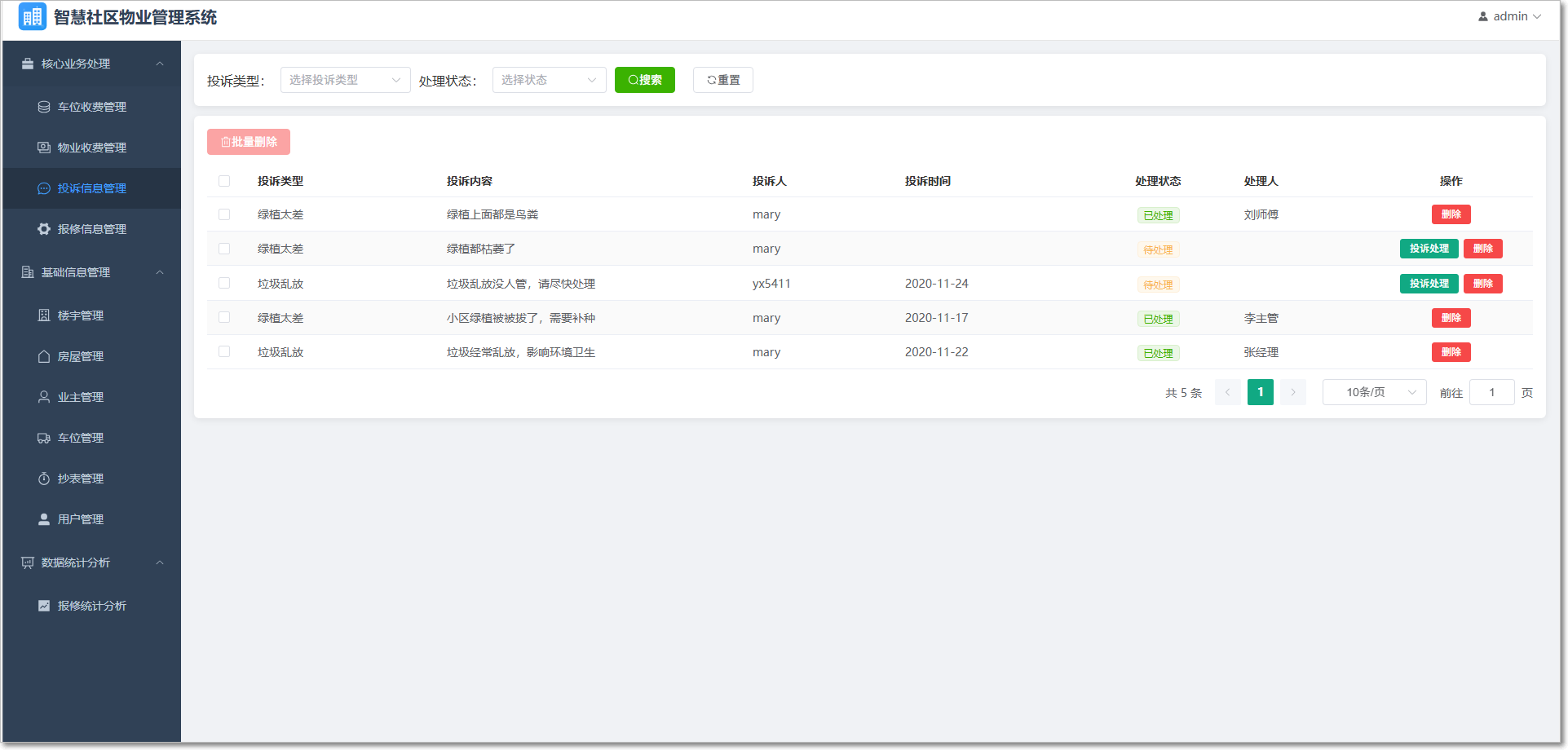The height and width of the screenshot is (750, 1568).
Task: Click the truck icon beside 车位管理
Action: (x=44, y=438)
